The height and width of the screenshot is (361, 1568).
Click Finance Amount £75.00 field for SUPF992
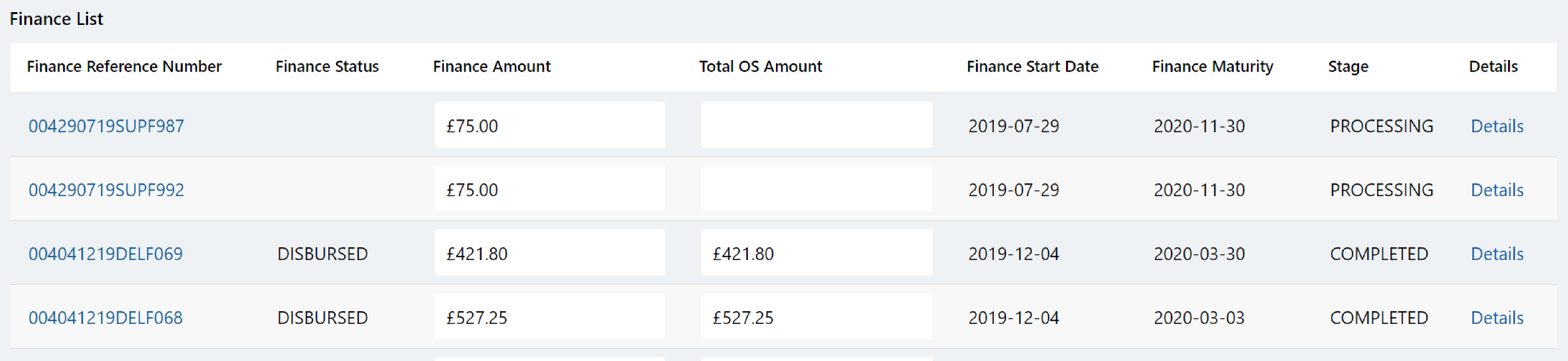point(549,189)
